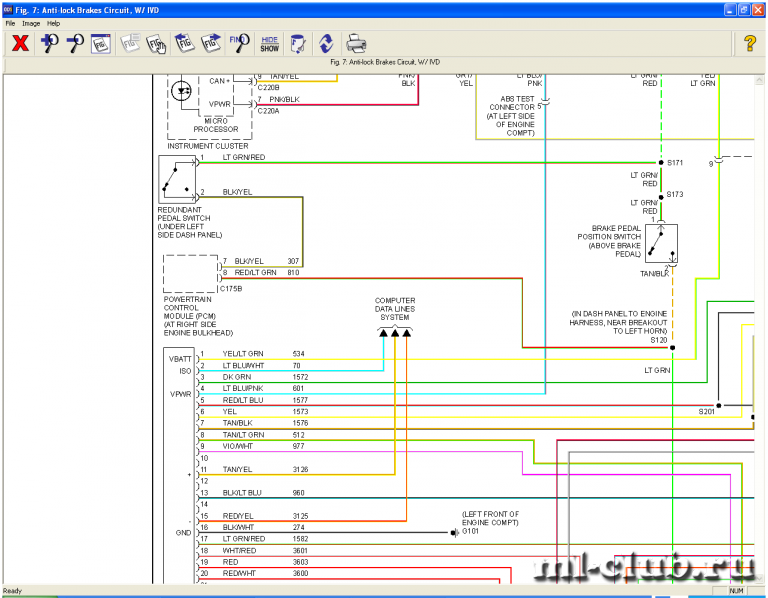The image size is (768, 598).
Task: Restore down the window
Action: (742, 9)
